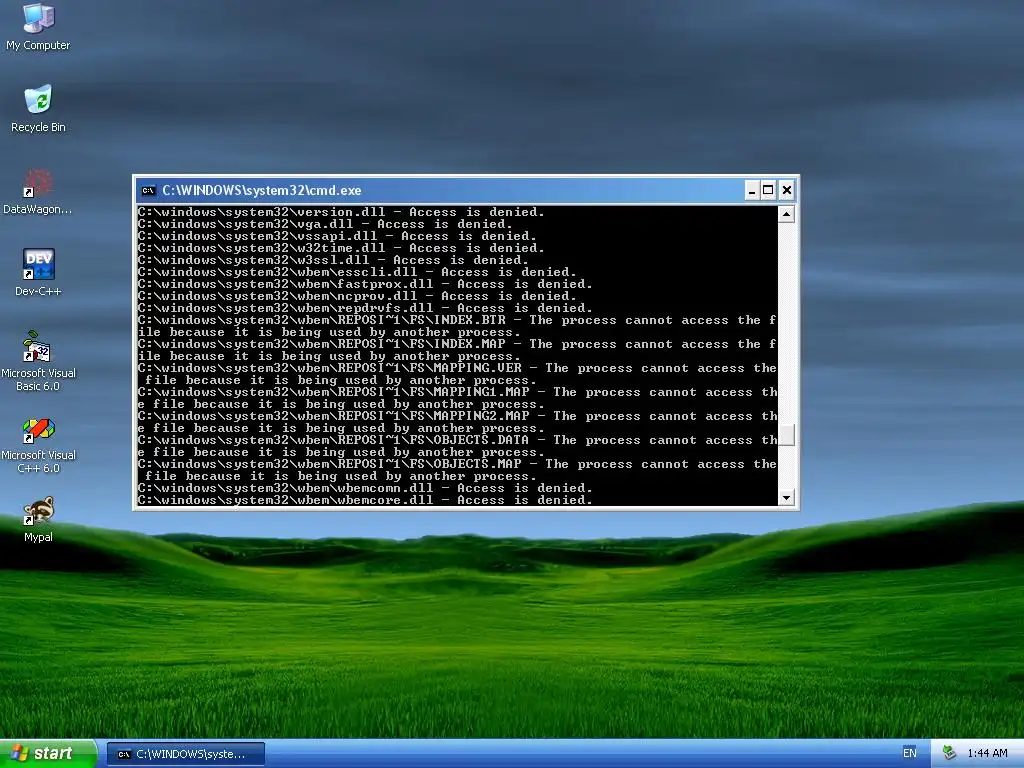Viewport: 1024px width, 768px height.
Task: Click the wbemcomn.dll access denied line
Action: click(x=365, y=488)
